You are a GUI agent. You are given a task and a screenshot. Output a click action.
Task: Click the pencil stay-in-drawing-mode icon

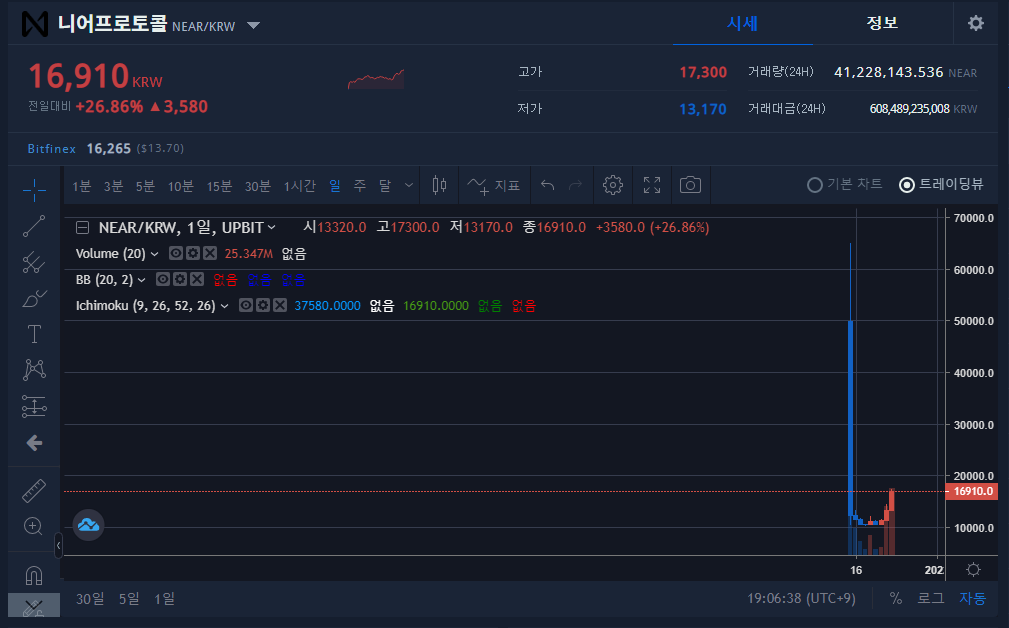click(33, 606)
